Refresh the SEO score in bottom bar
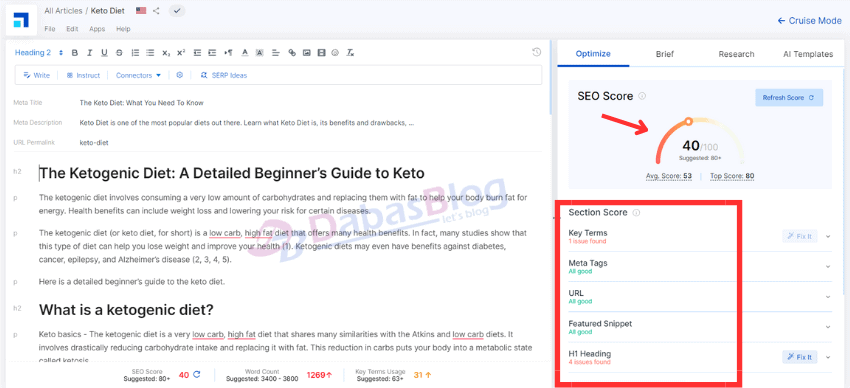 coord(197,374)
